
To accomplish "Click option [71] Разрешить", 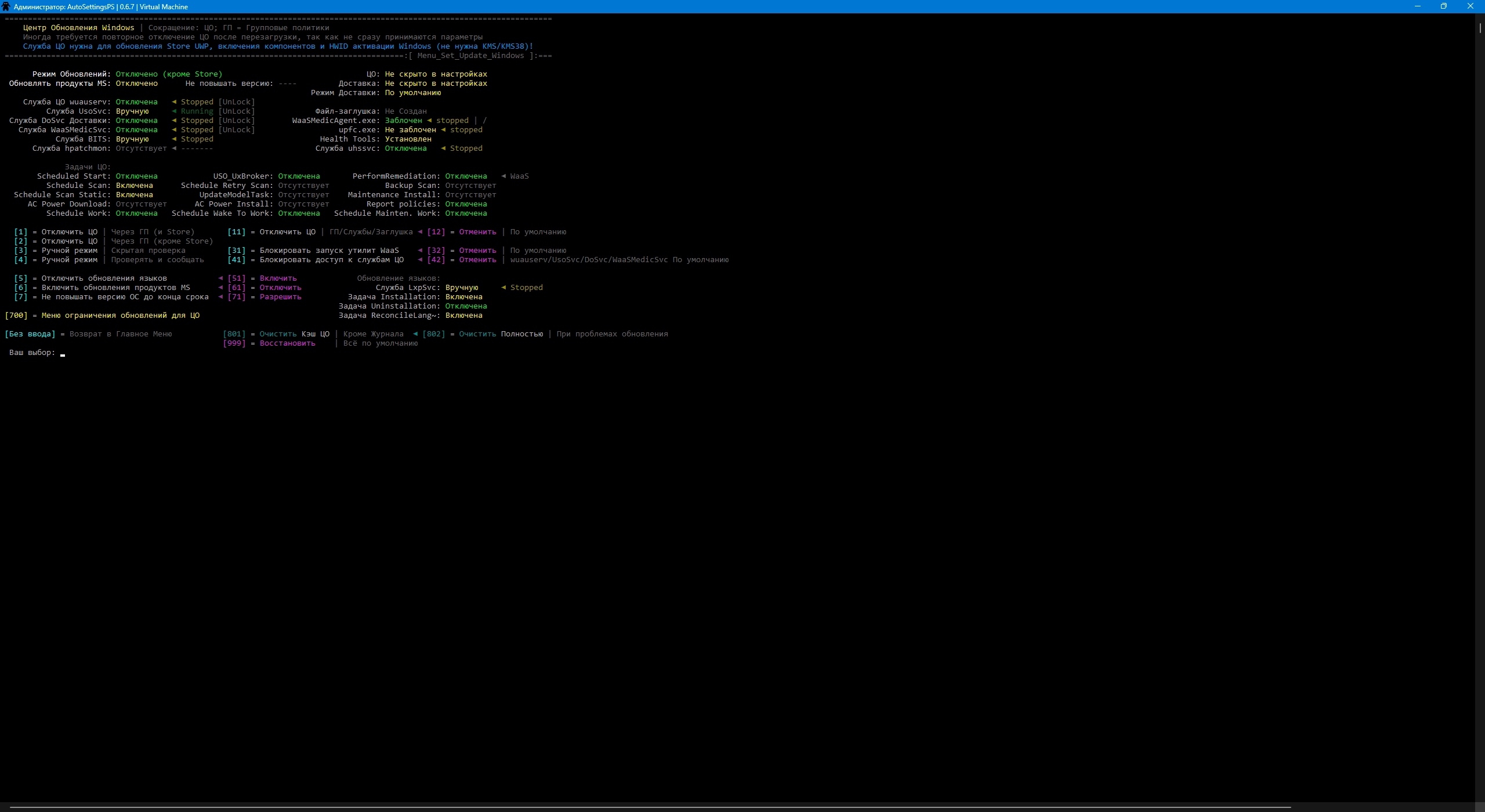I will pos(265,297).
